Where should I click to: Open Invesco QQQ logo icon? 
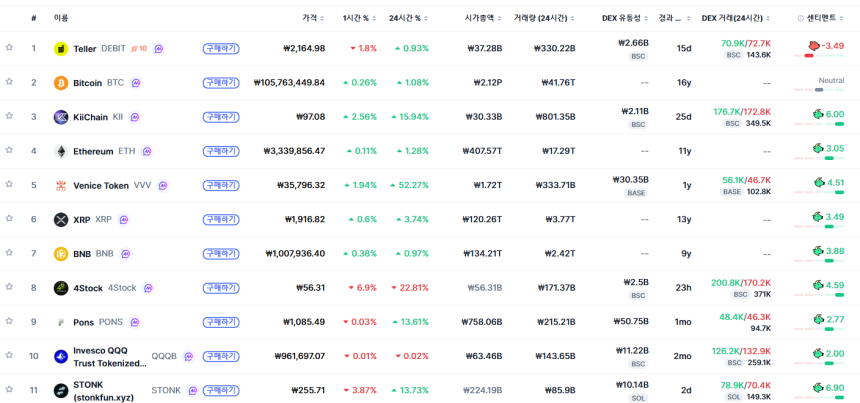point(61,356)
